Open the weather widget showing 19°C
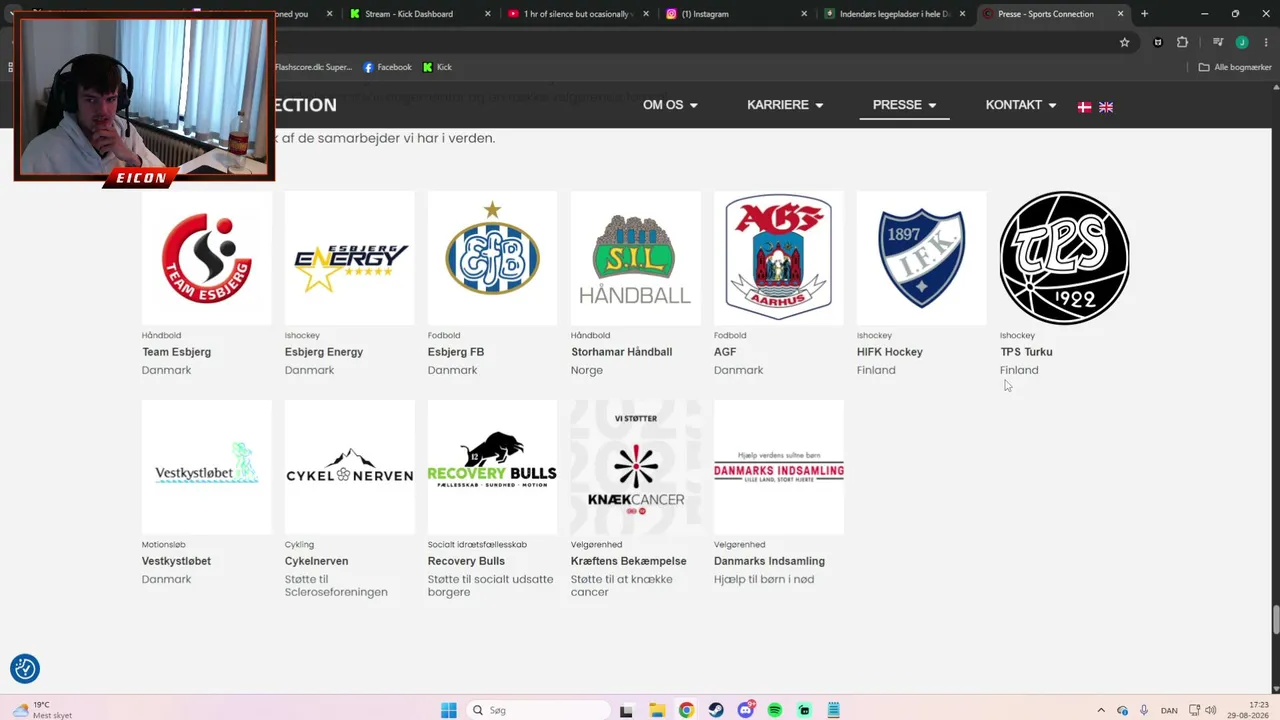1280x720 pixels. (x=42, y=710)
